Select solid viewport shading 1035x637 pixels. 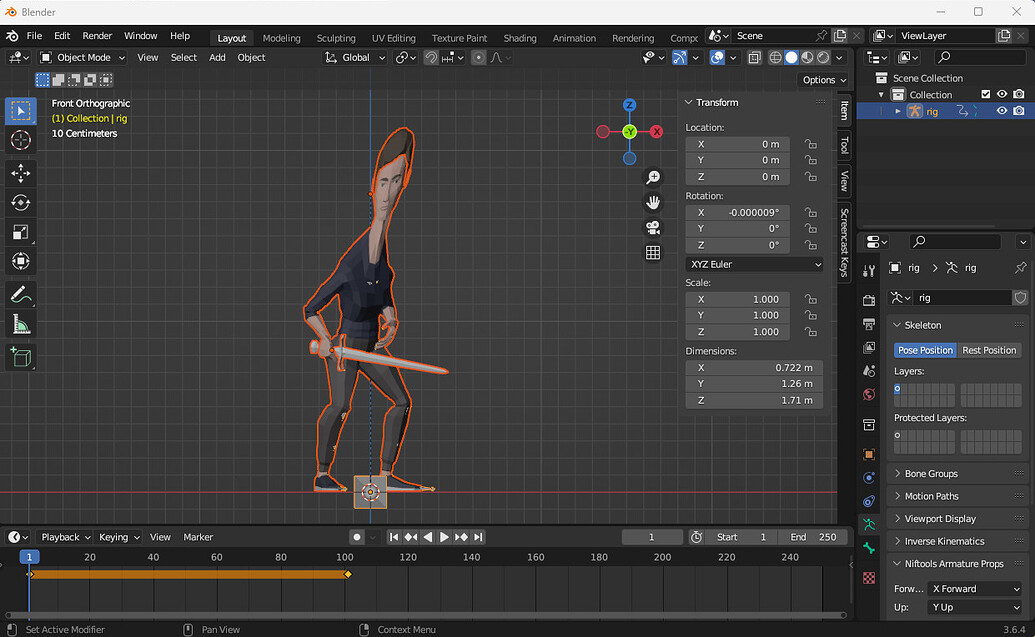point(791,57)
